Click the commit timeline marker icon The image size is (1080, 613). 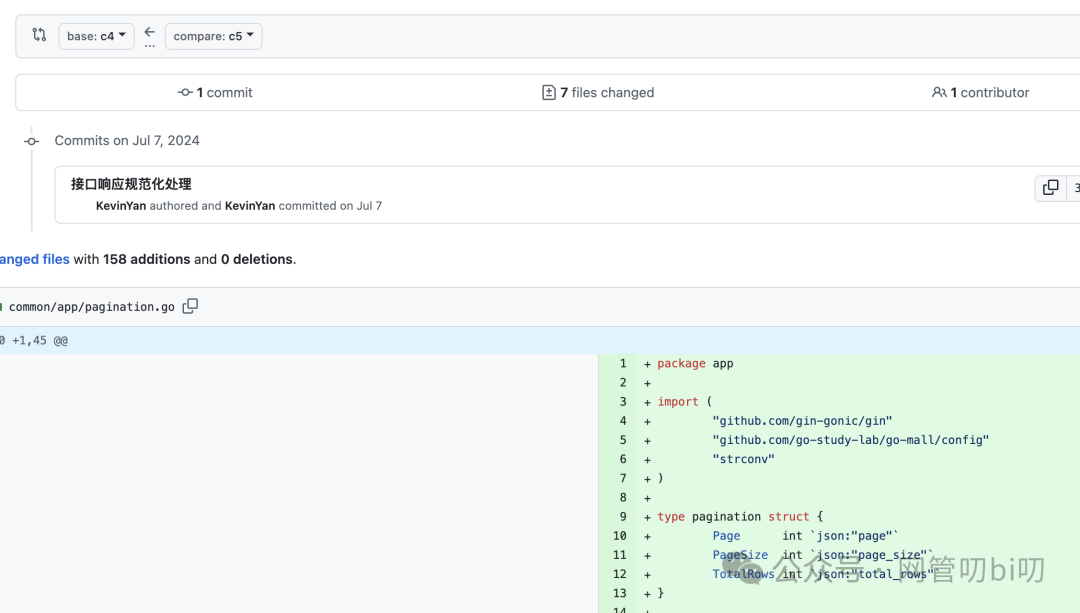click(x=32, y=141)
